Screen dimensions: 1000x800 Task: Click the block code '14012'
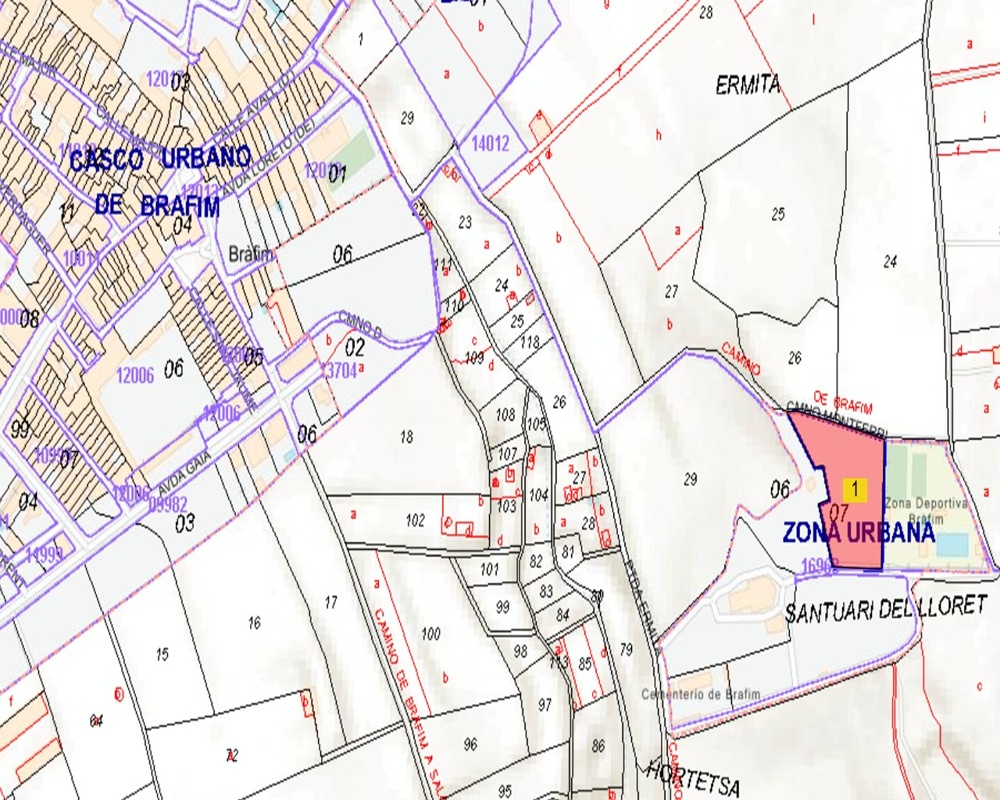point(490,143)
